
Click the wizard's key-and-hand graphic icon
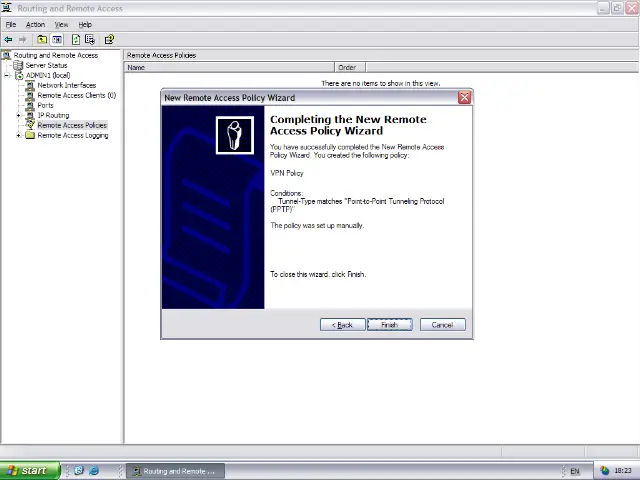point(235,135)
